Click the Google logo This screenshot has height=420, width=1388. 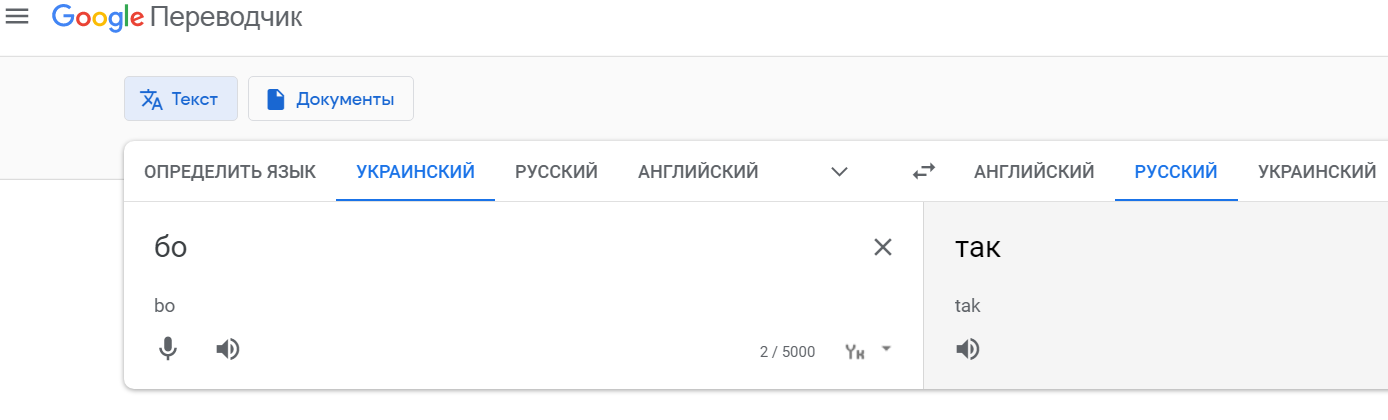point(97,17)
